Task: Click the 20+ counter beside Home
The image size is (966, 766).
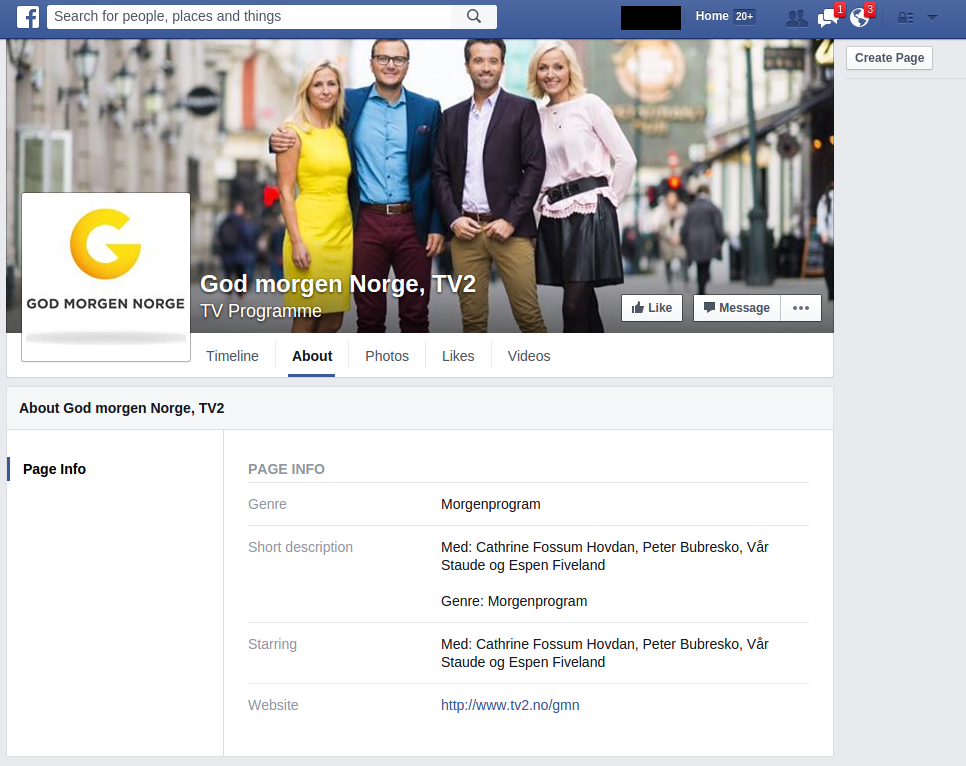Action: (x=744, y=17)
